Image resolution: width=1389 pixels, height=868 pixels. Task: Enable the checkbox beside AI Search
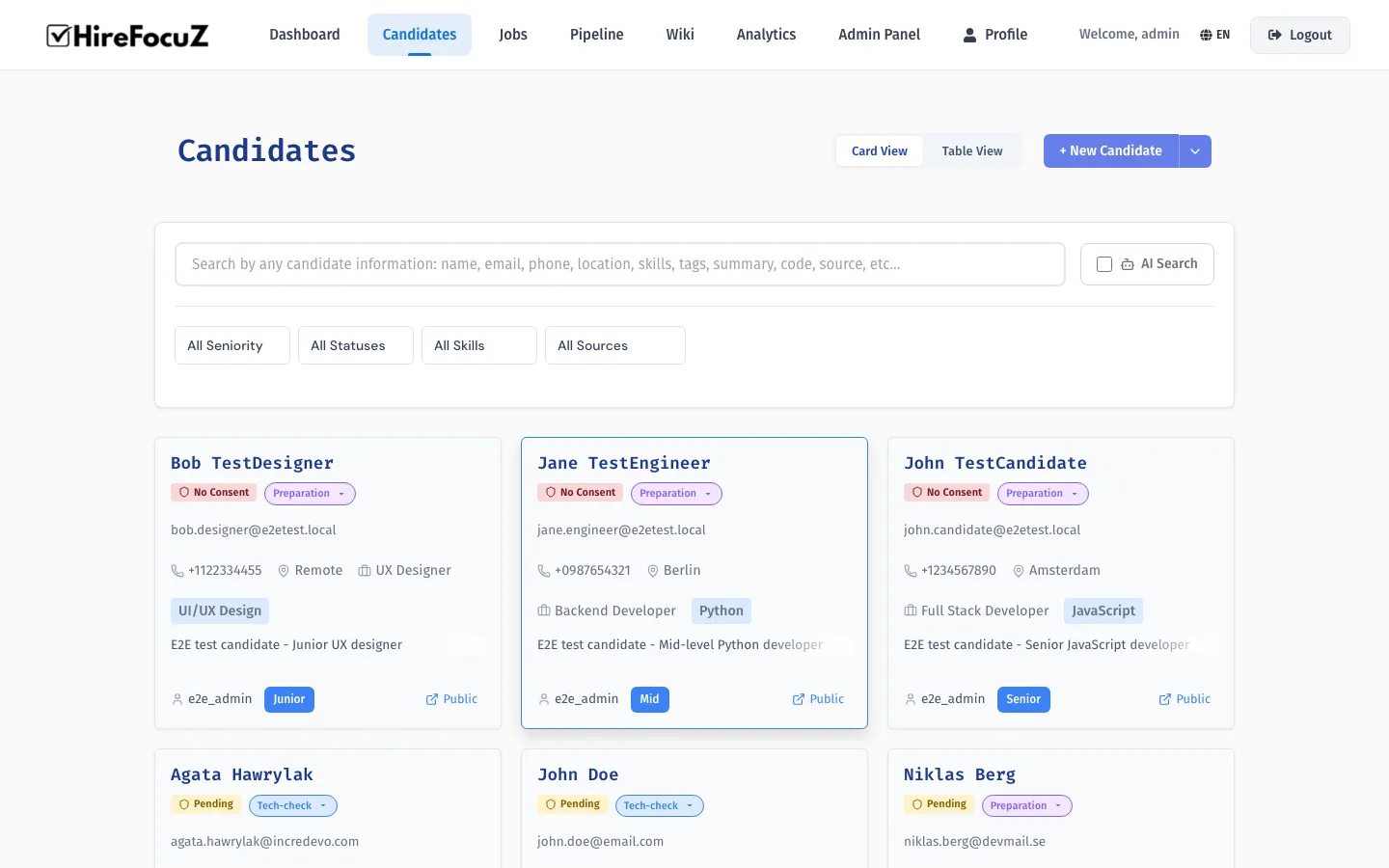click(1103, 263)
